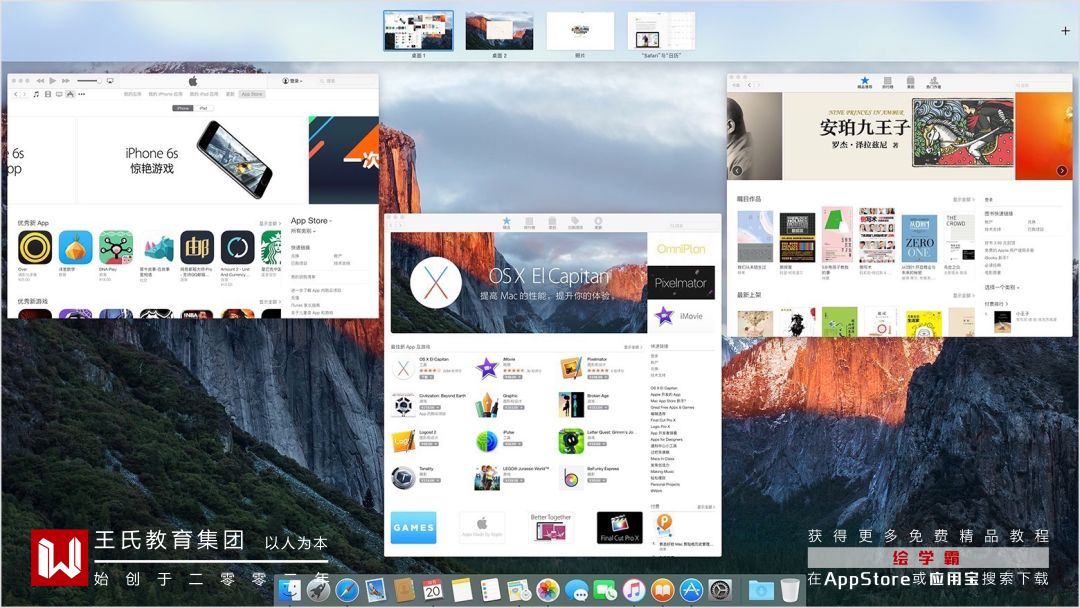Click the iPhone 6s banner in iTunes
Image resolution: width=1080 pixels, height=608 pixels.
193,160
